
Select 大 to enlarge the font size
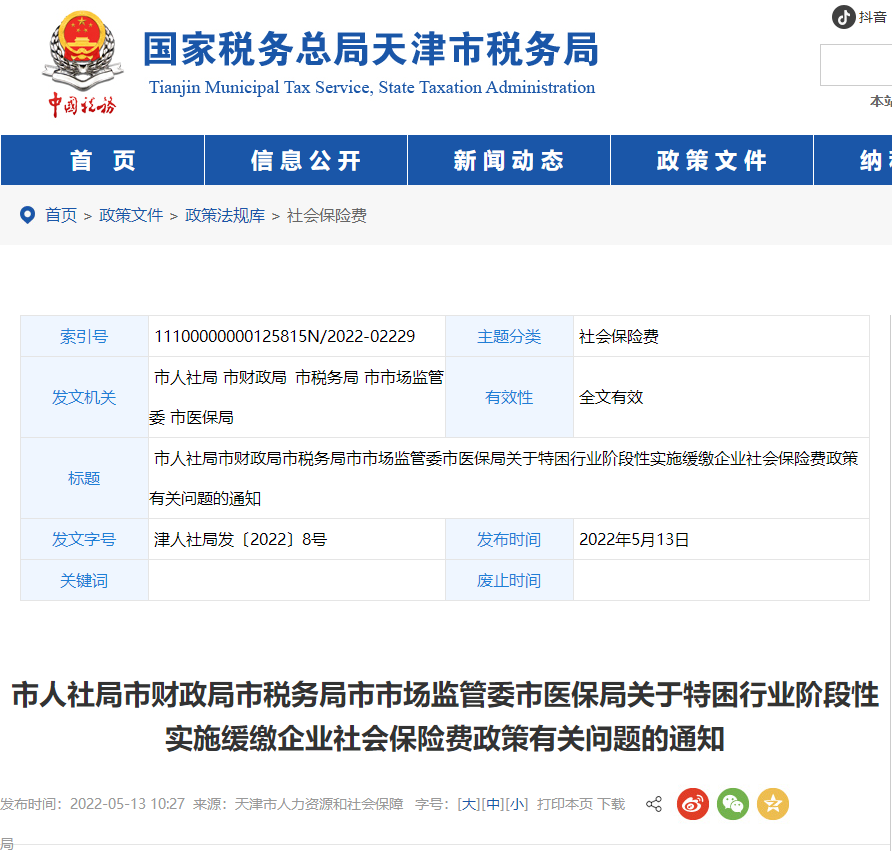coord(470,804)
